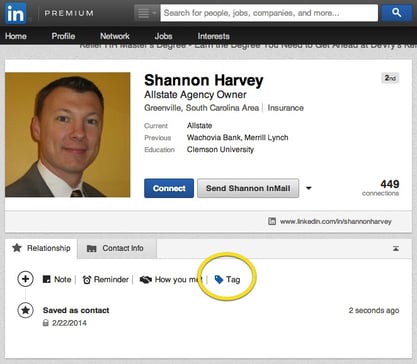Add a Note to this contact
This screenshot has width=417, height=364.
coord(57,279)
